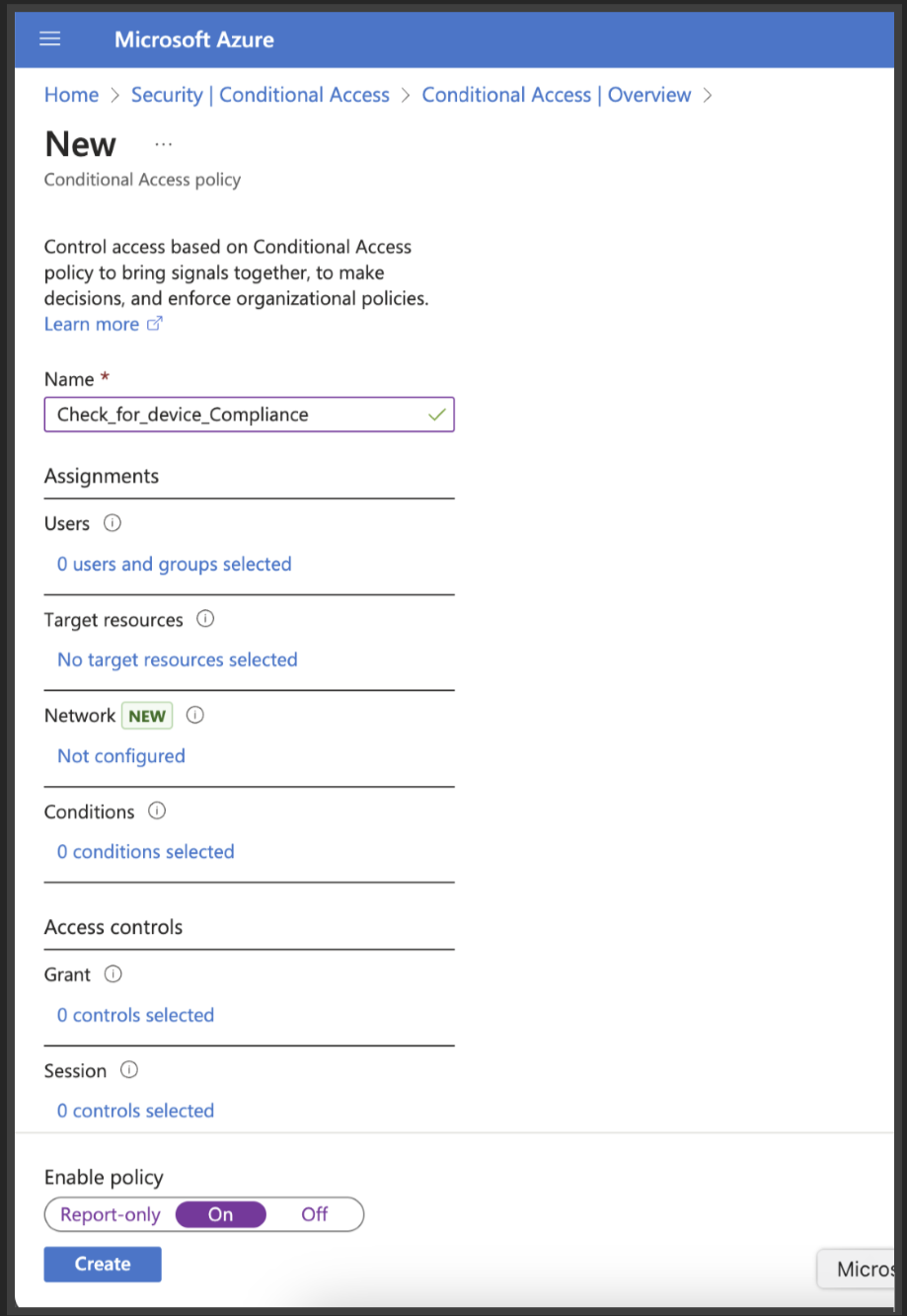Click the Conditions info icon
The width and height of the screenshot is (907, 1316).
pyautogui.click(x=157, y=811)
